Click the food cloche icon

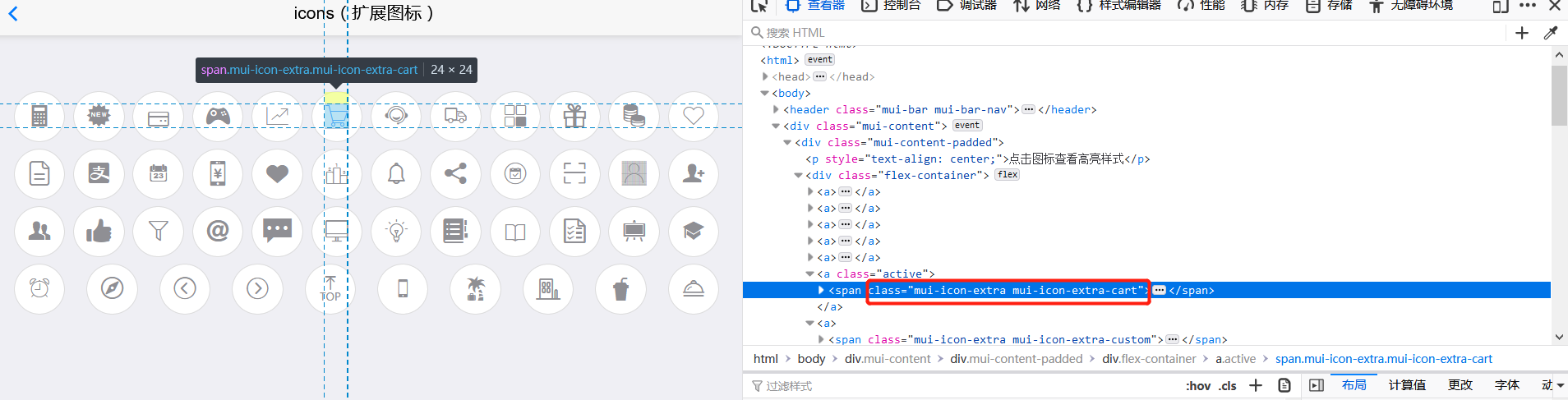pos(694,288)
